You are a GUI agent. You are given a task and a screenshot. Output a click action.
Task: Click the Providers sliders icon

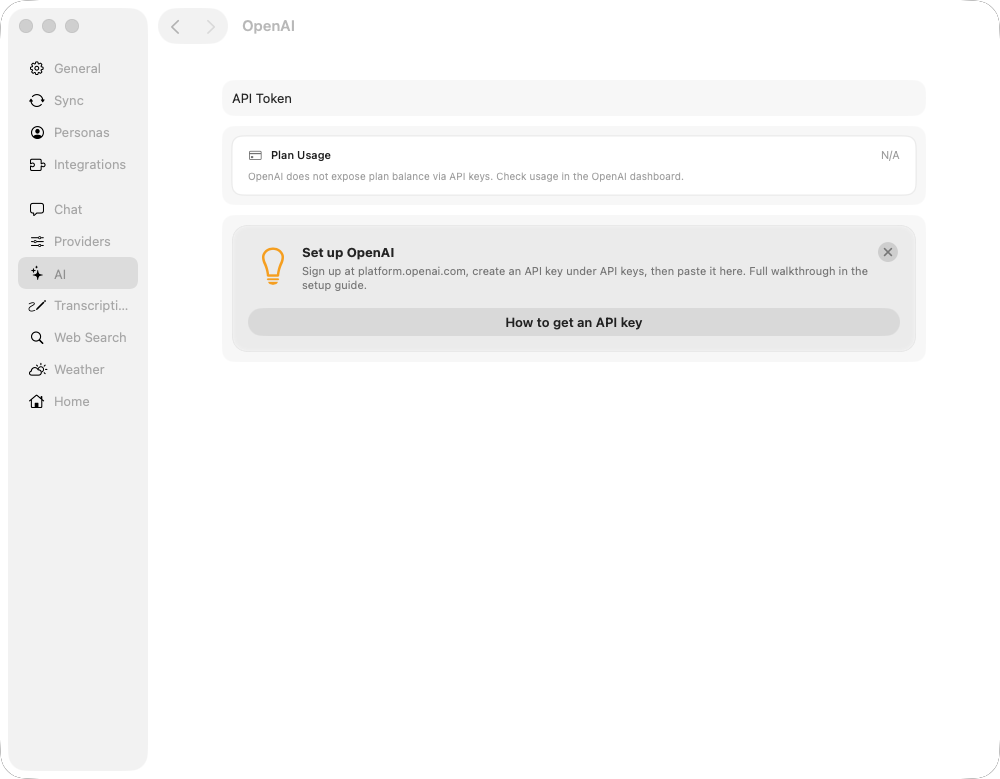tap(37, 241)
